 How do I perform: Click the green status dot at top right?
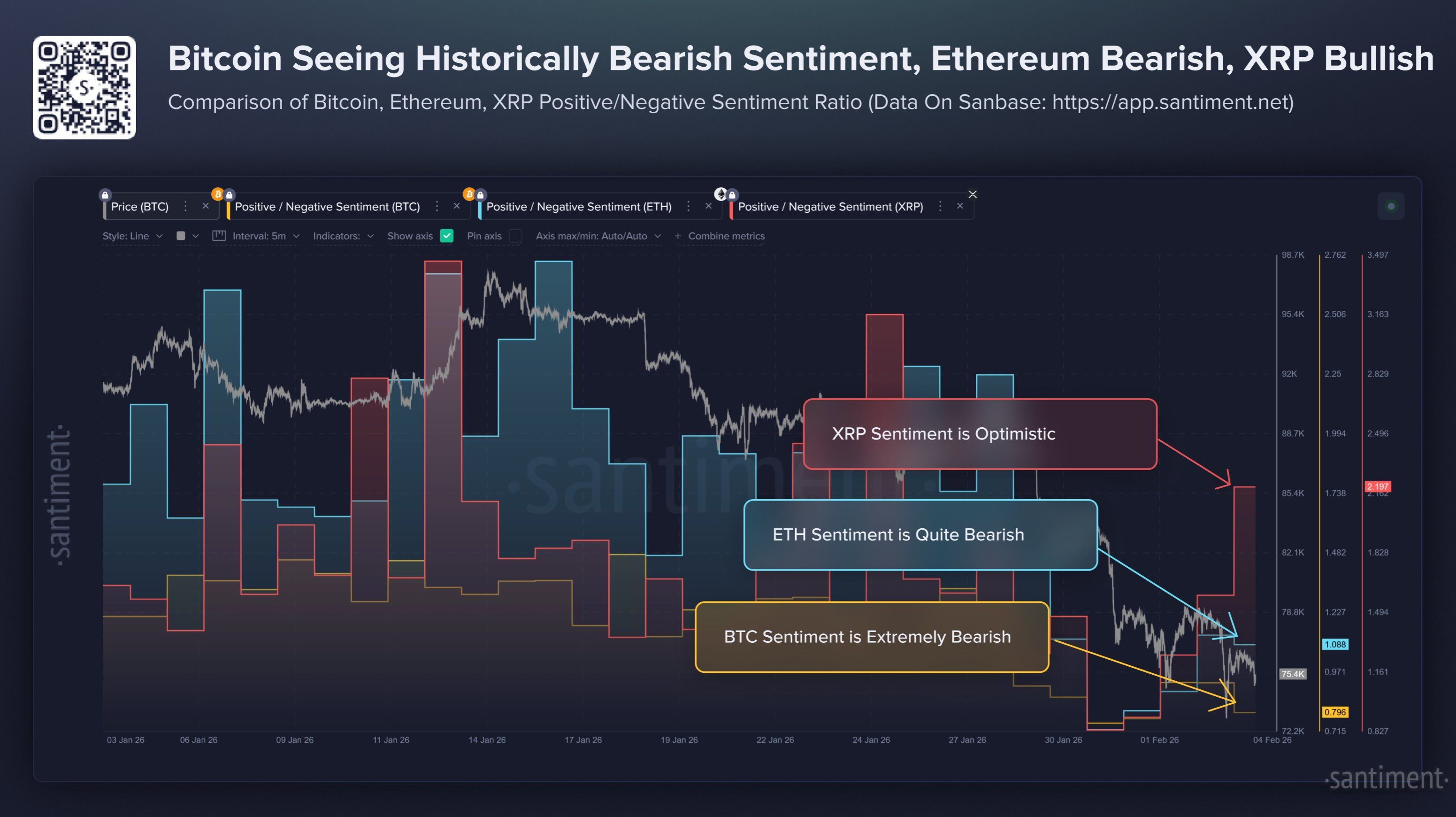pyautogui.click(x=1392, y=206)
